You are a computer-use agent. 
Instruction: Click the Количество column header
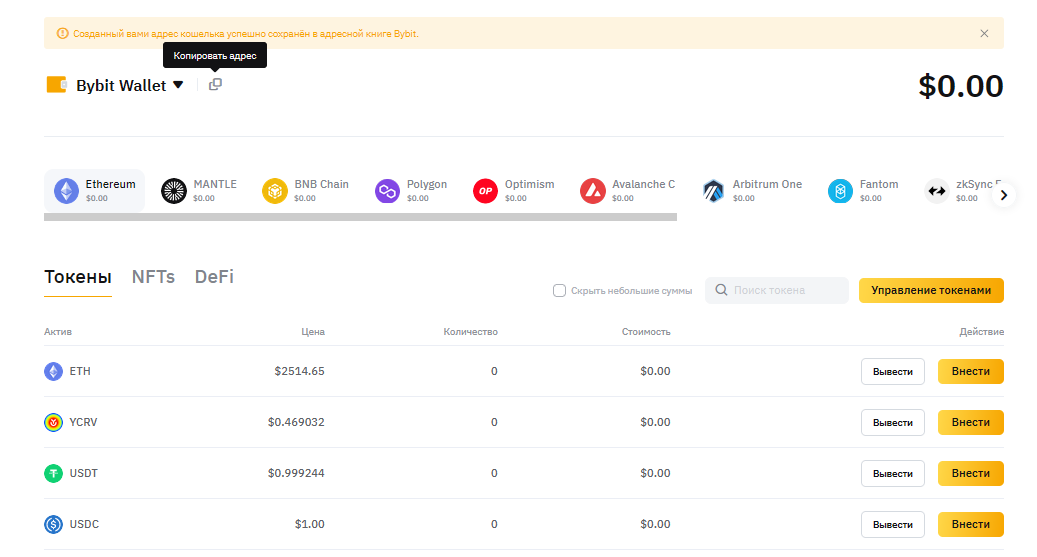coord(470,331)
